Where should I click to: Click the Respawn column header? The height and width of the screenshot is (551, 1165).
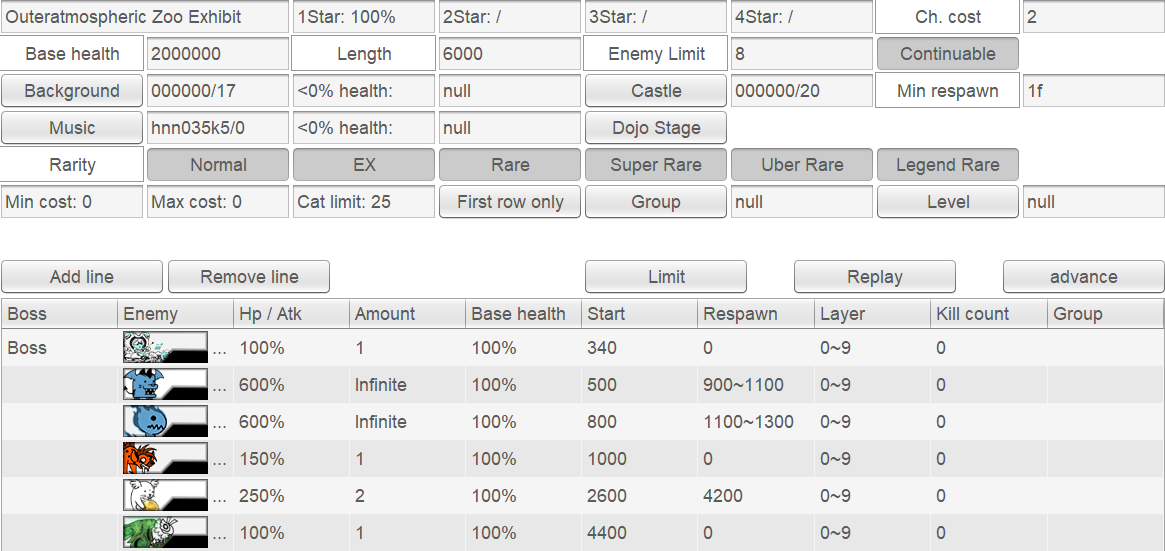pos(755,314)
